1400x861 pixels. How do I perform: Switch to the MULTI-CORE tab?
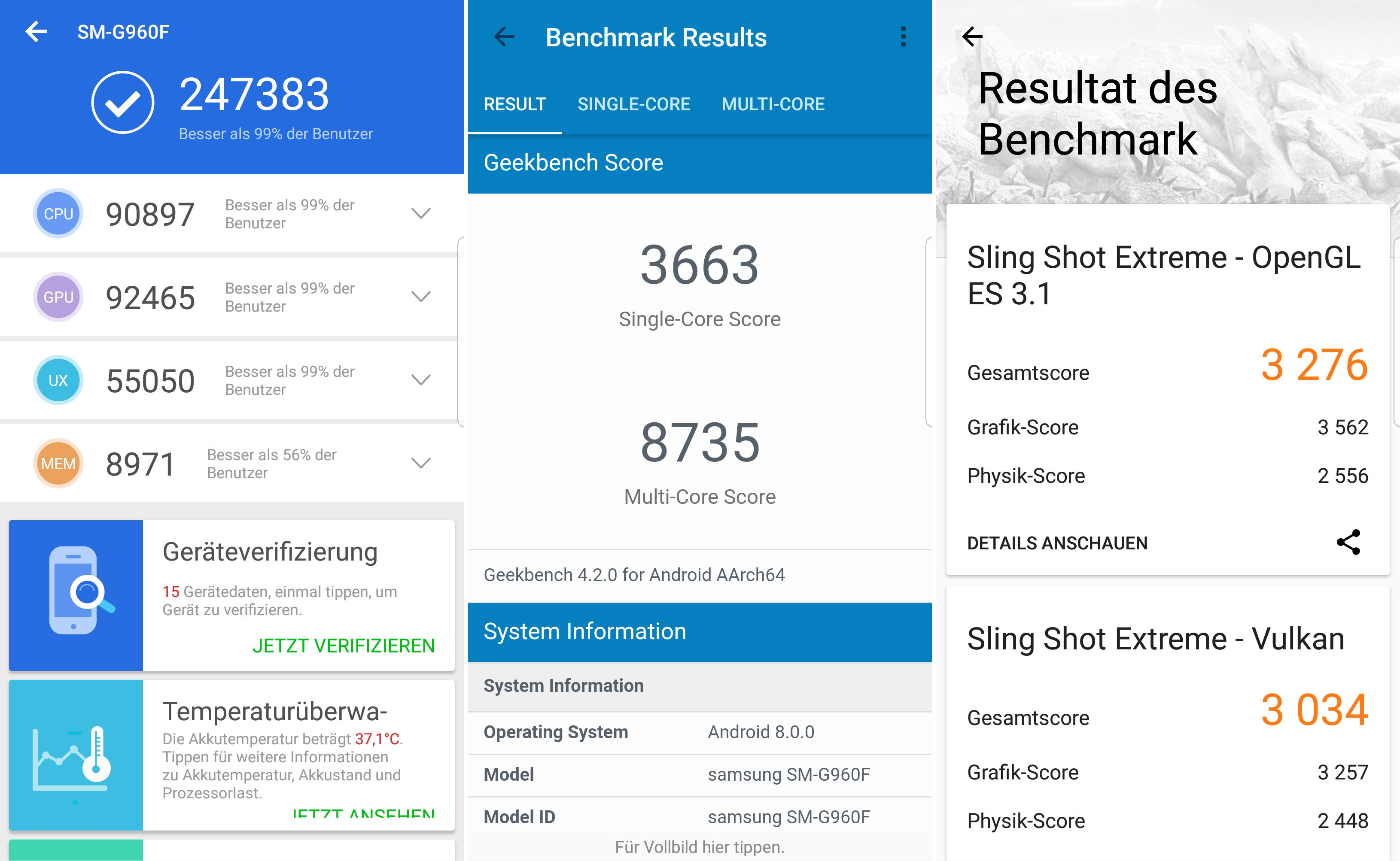point(773,104)
